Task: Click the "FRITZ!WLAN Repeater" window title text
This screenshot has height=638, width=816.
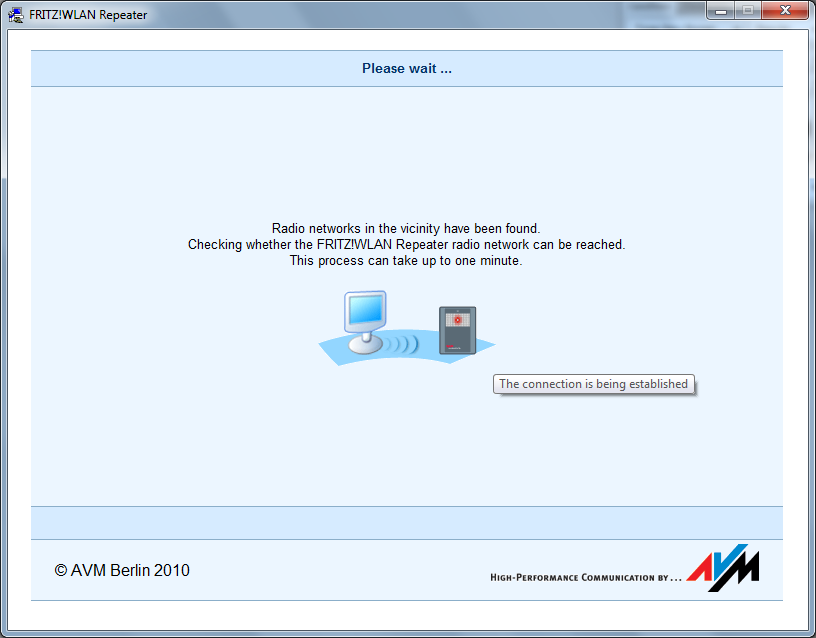Action: [88, 15]
